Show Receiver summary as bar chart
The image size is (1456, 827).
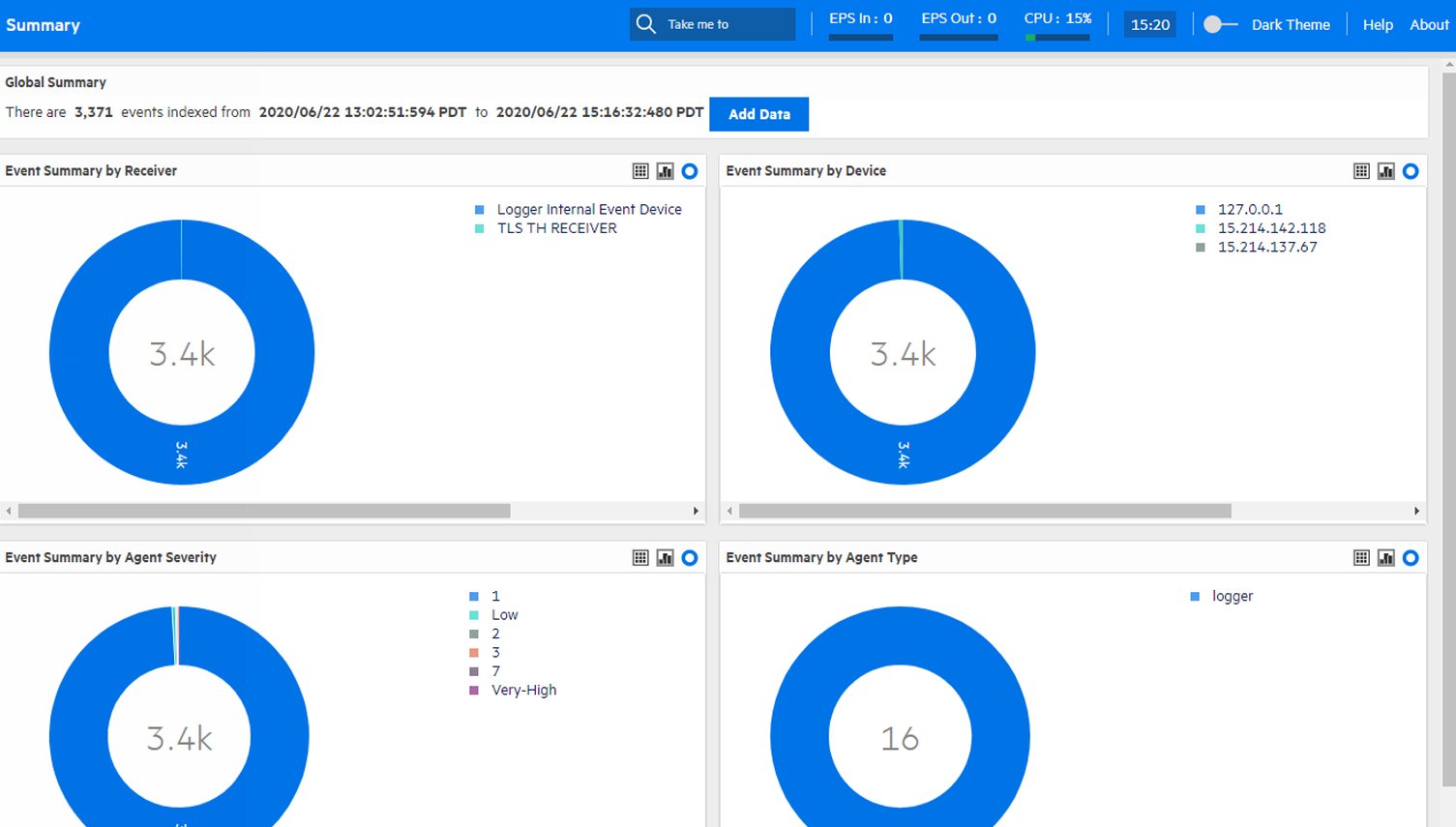pyautogui.click(x=665, y=171)
